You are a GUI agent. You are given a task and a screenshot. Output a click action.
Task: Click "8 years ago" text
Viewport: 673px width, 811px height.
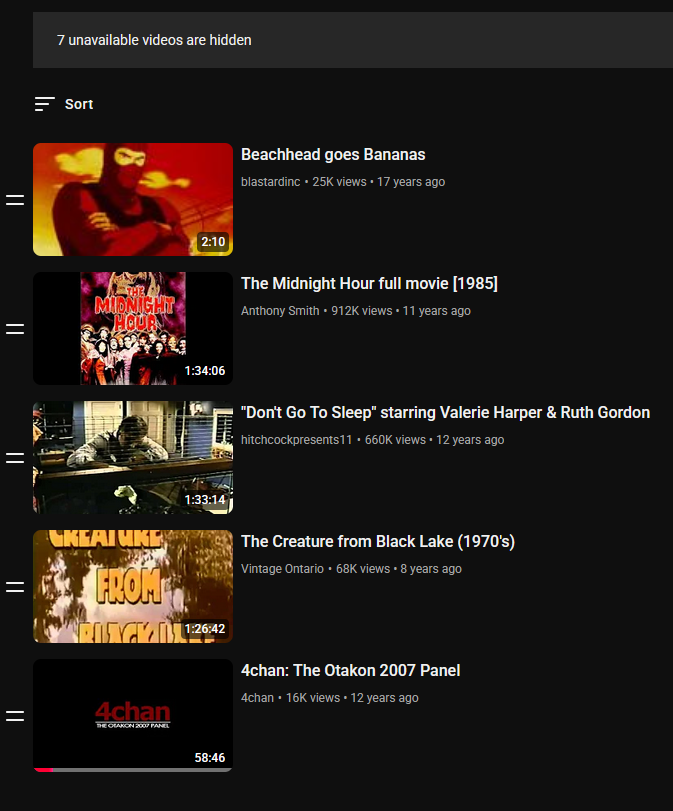tap(431, 569)
